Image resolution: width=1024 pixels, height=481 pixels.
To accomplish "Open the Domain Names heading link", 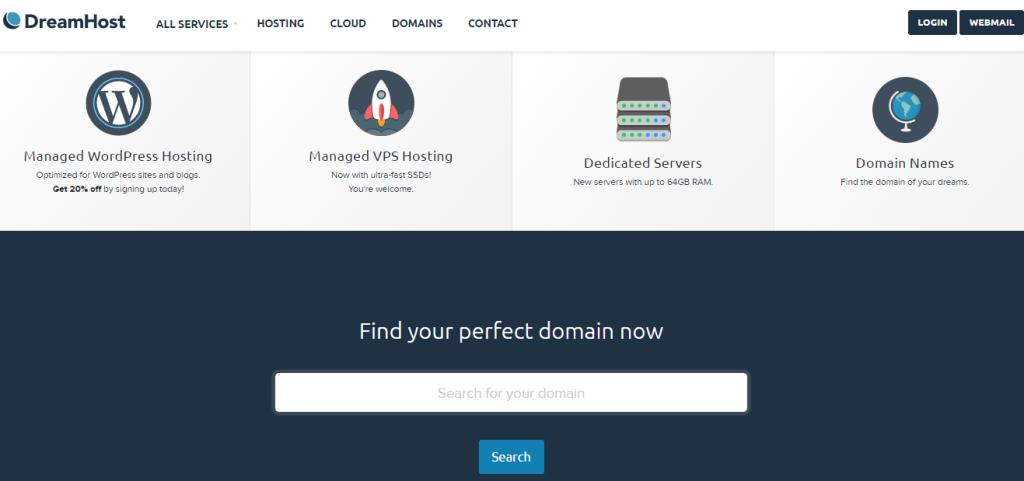I will pos(905,163).
